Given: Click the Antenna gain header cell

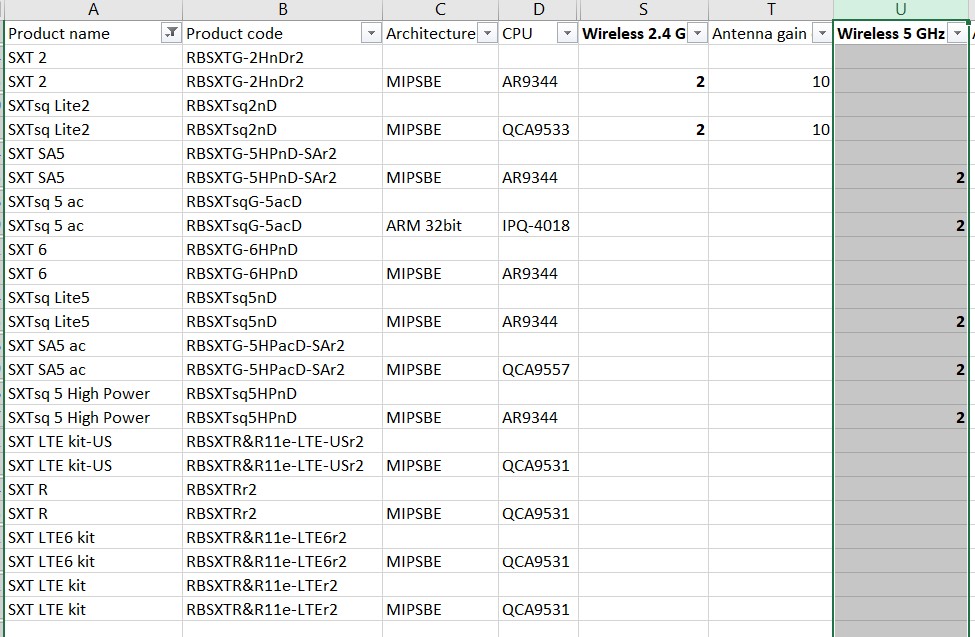Looking at the screenshot, I should 771,34.
